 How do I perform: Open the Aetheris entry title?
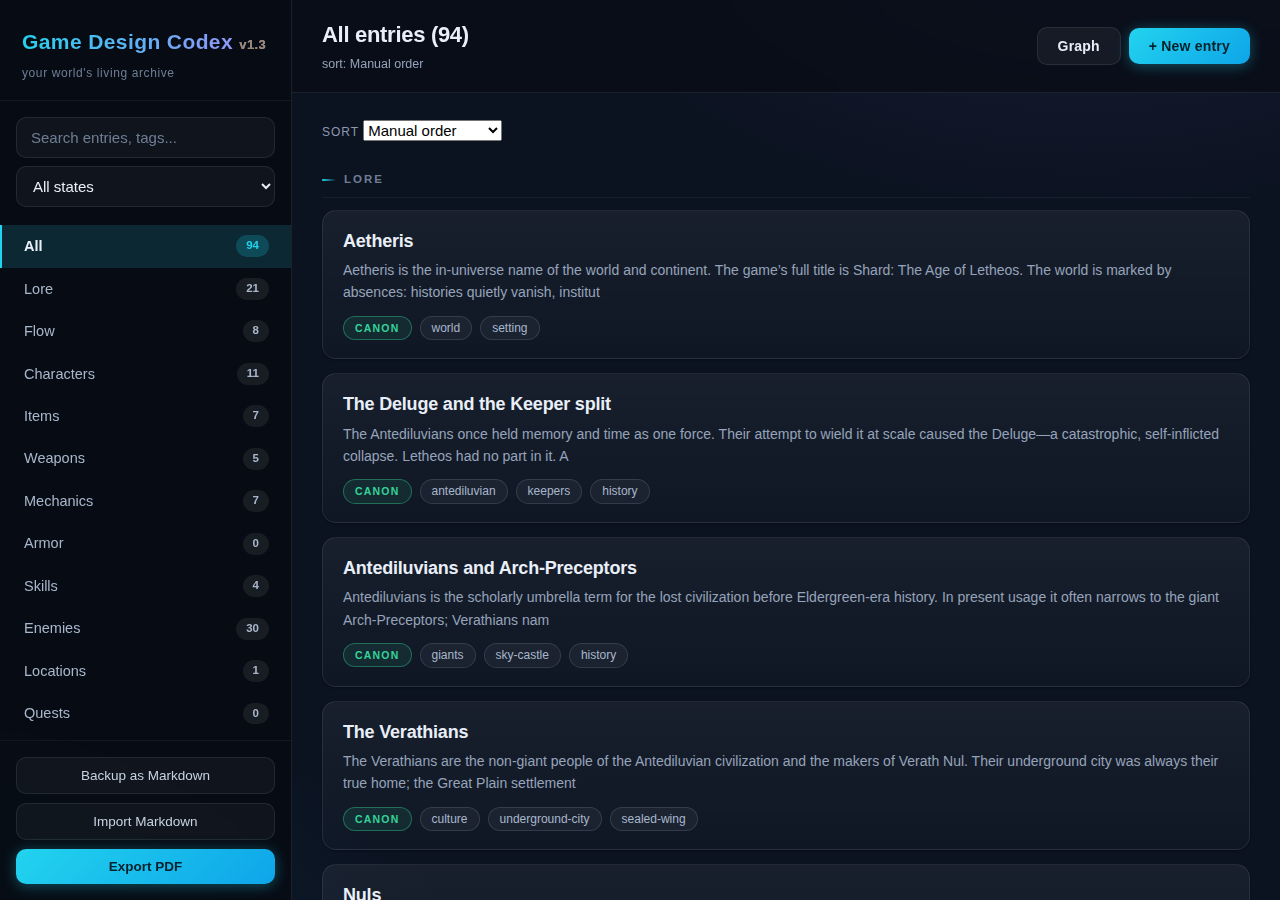(x=378, y=241)
